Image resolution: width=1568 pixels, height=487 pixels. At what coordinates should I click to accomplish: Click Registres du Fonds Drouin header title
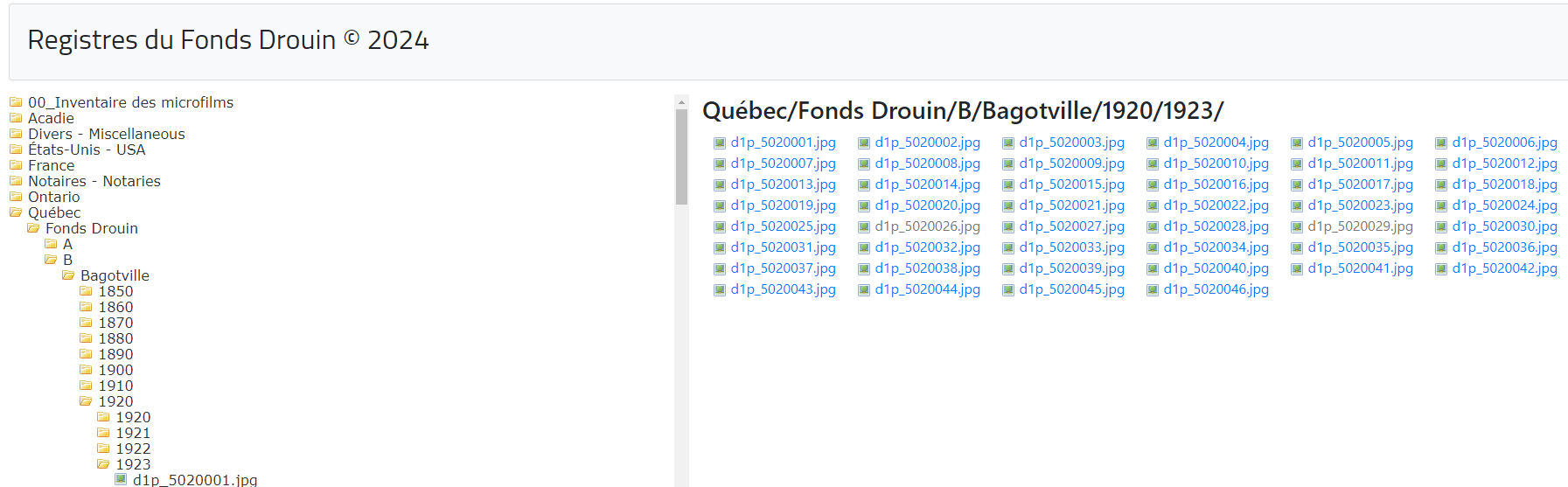(x=228, y=40)
